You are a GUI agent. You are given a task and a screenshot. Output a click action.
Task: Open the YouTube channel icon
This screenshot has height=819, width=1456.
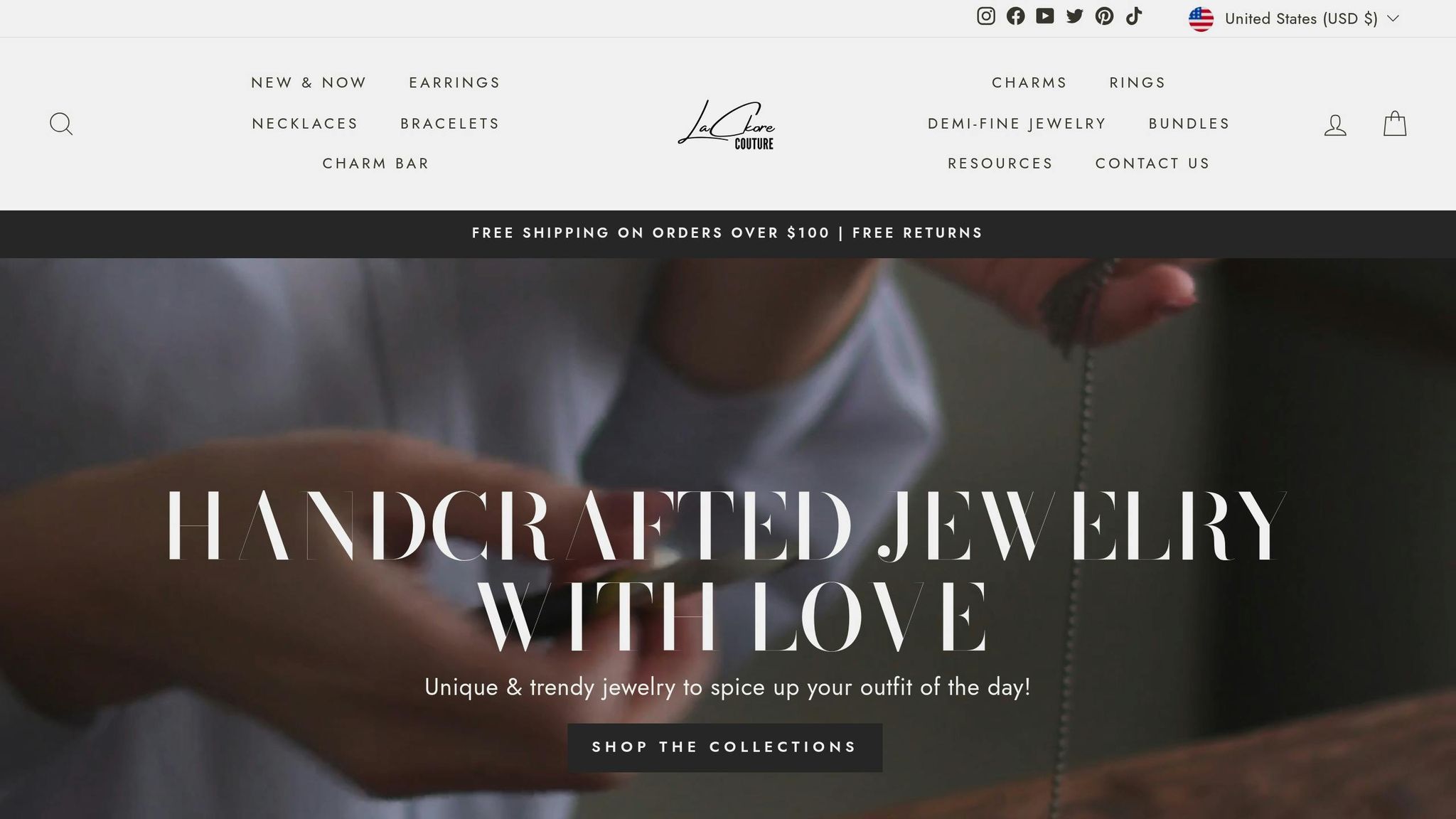point(1045,16)
